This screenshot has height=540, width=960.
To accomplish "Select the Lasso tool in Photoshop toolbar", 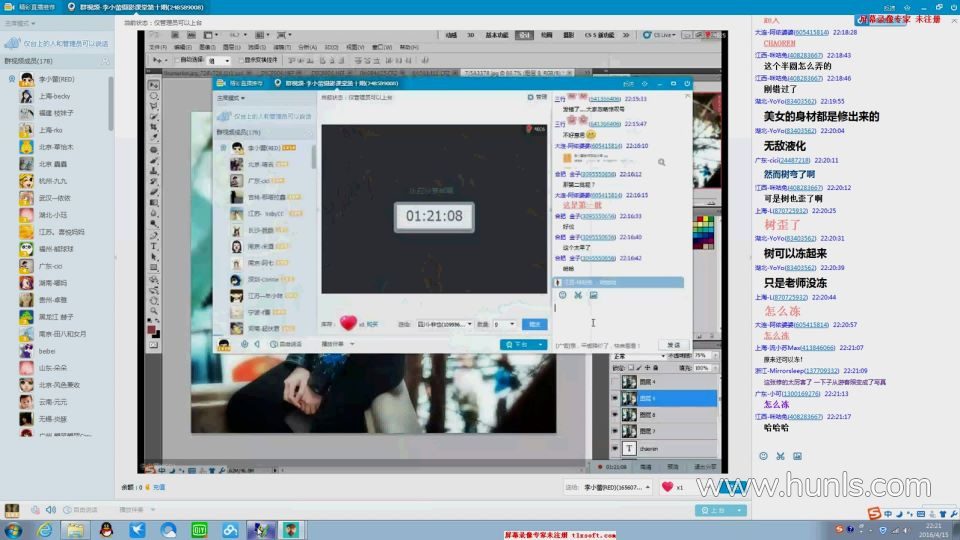I will pos(154,106).
